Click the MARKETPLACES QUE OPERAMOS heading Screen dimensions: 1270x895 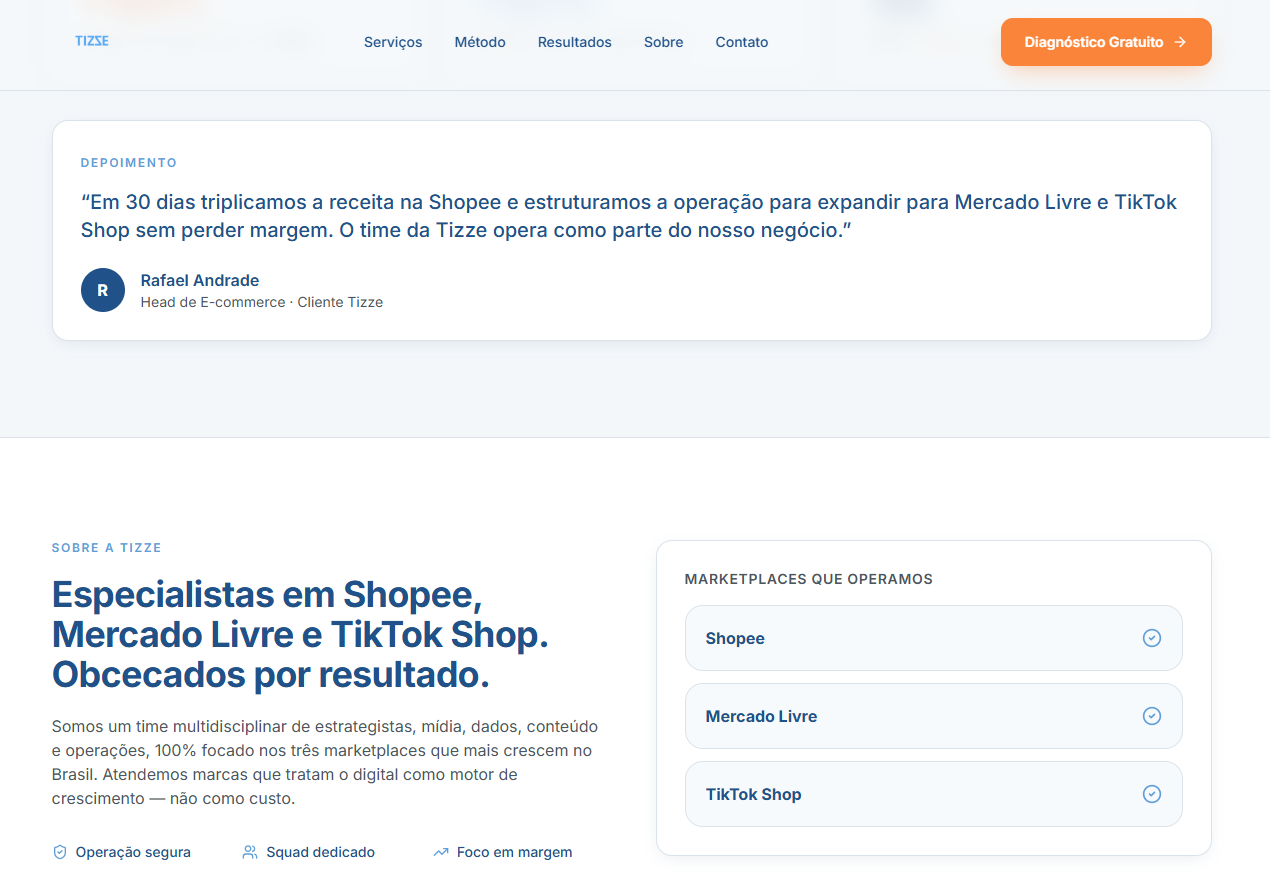pyautogui.click(x=809, y=579)
